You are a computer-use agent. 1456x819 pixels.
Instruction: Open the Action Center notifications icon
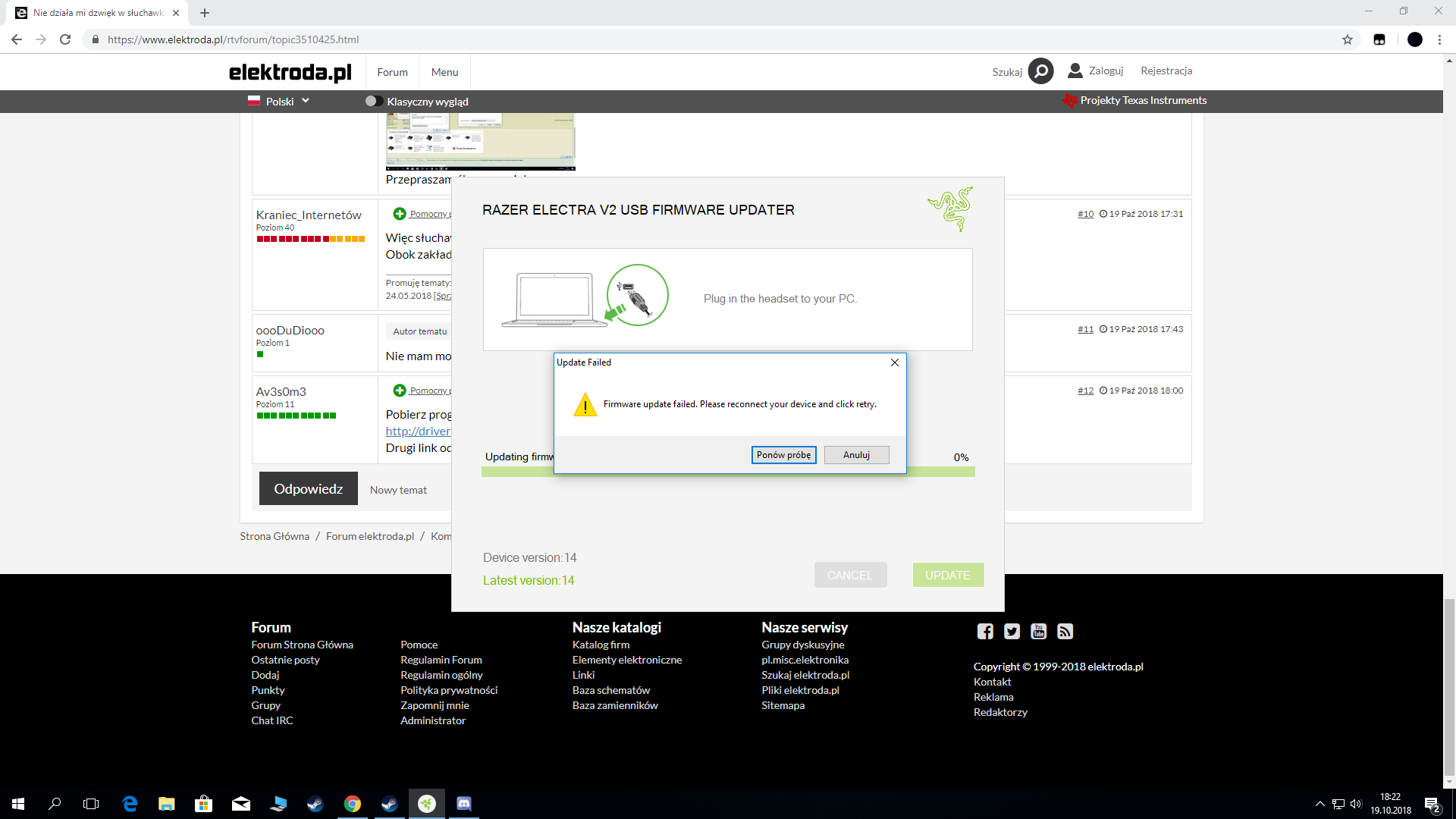[x=1432, y=804]
